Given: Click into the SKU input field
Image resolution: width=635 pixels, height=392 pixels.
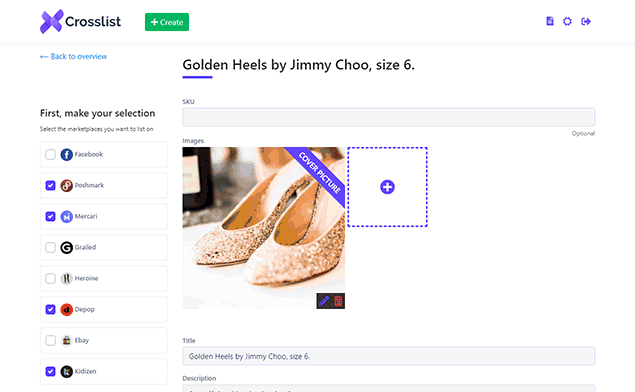Looking at the screenshot, I should (388, 117).
